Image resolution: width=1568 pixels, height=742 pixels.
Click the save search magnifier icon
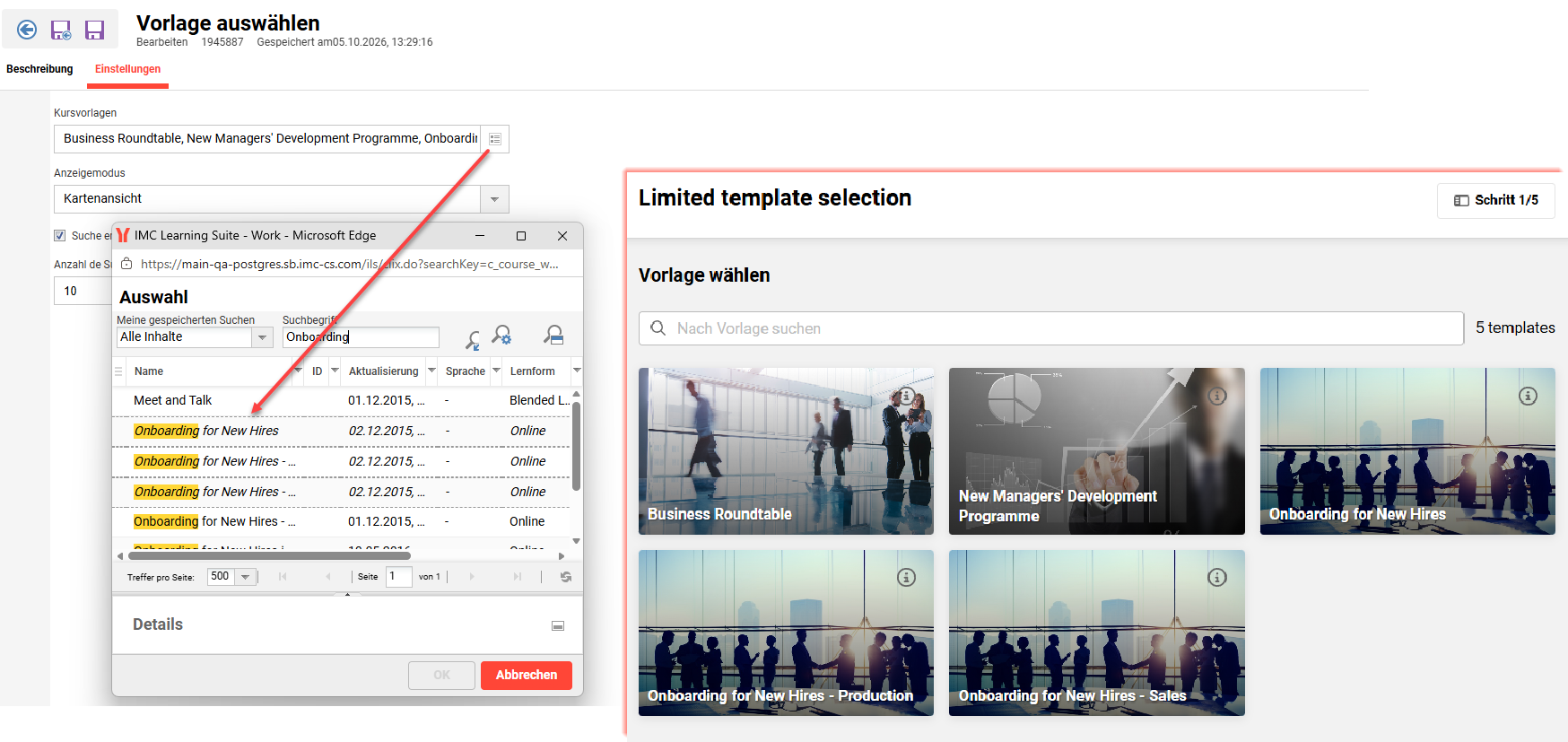click(x=553, y=336)
